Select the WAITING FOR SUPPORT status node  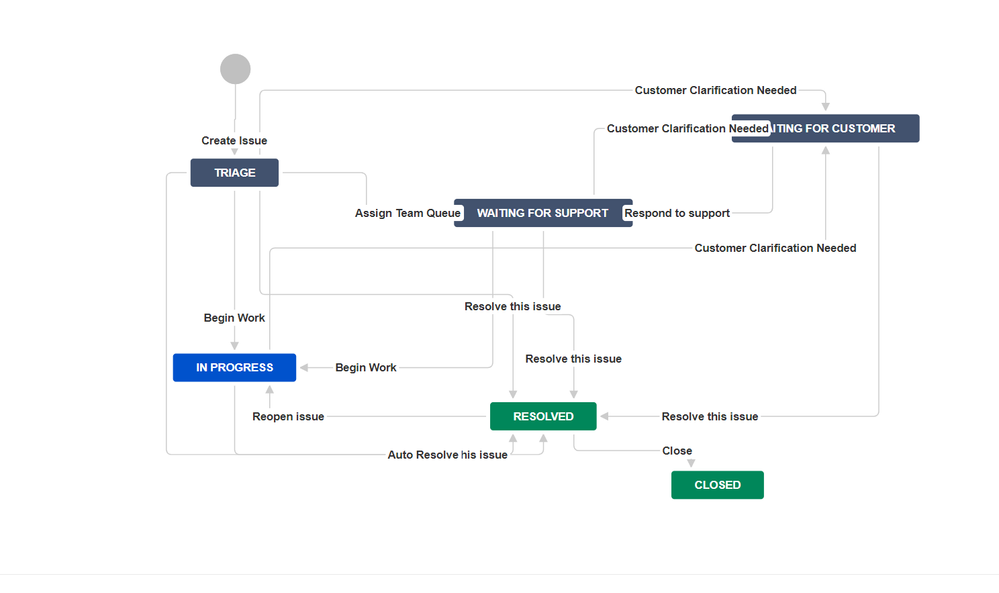(x=543, y=213)
